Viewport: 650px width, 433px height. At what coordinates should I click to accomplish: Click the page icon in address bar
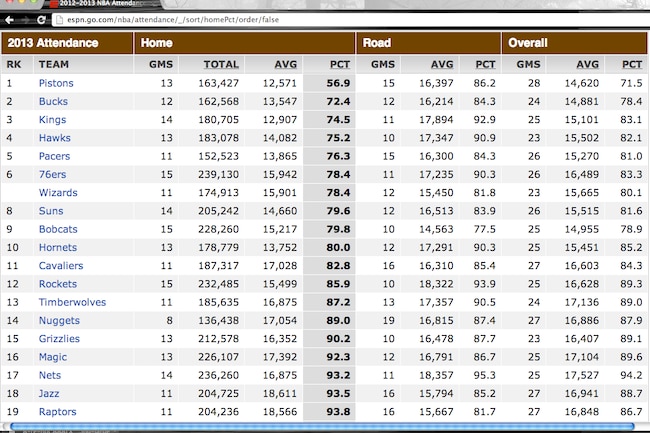(x=59, y=19)
